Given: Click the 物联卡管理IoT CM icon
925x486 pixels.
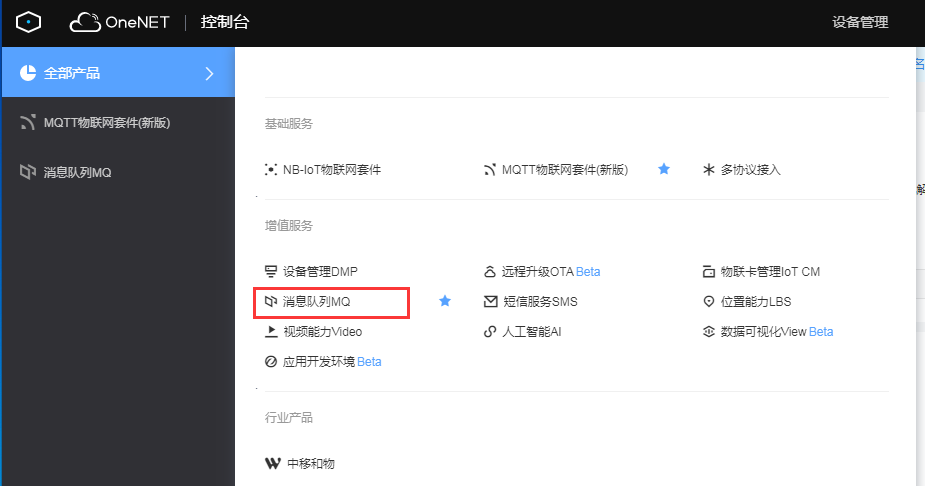Looking at the screenshot, I should [x=708, y=271].
